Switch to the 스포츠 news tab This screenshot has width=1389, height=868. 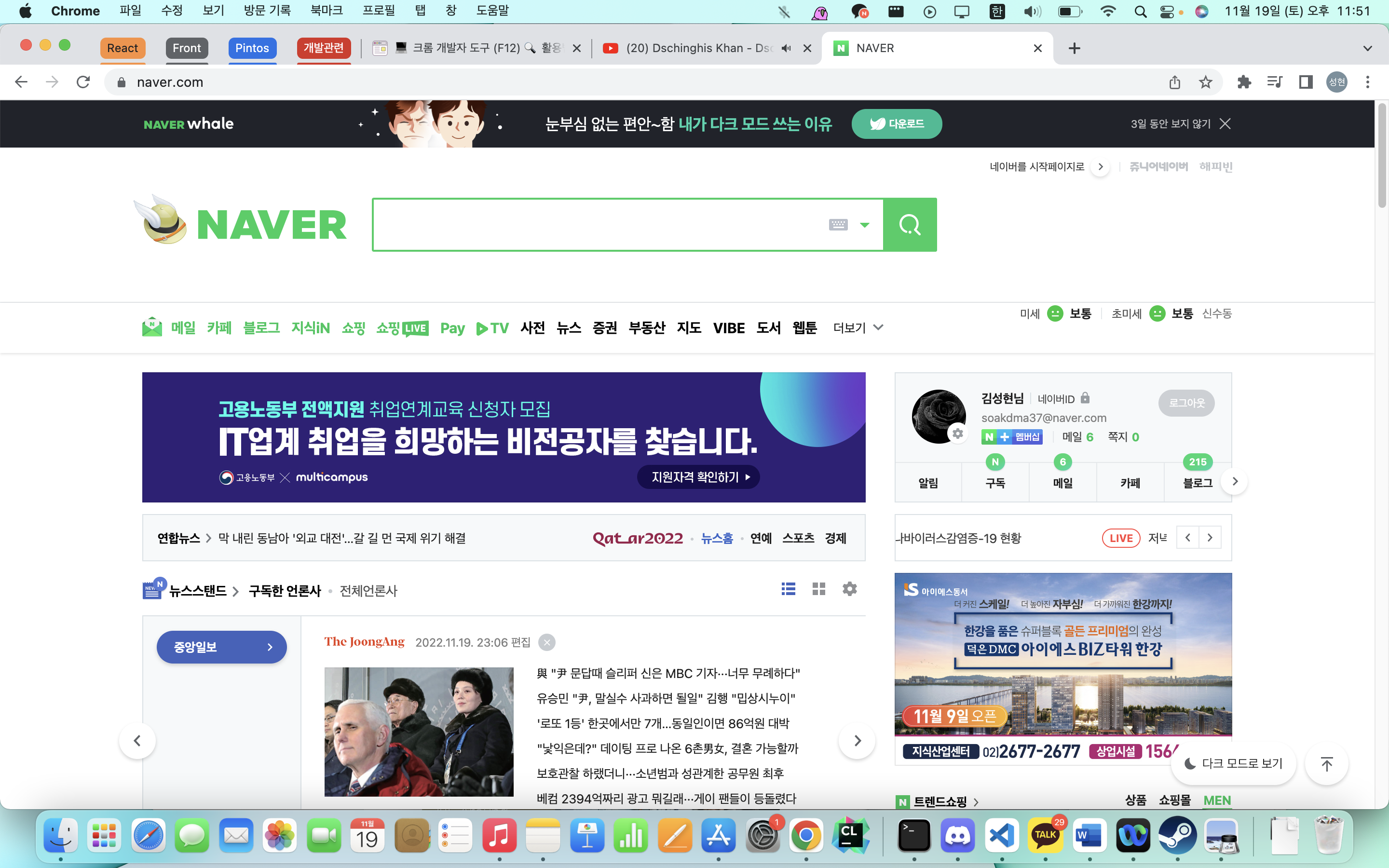pos(798,539)
